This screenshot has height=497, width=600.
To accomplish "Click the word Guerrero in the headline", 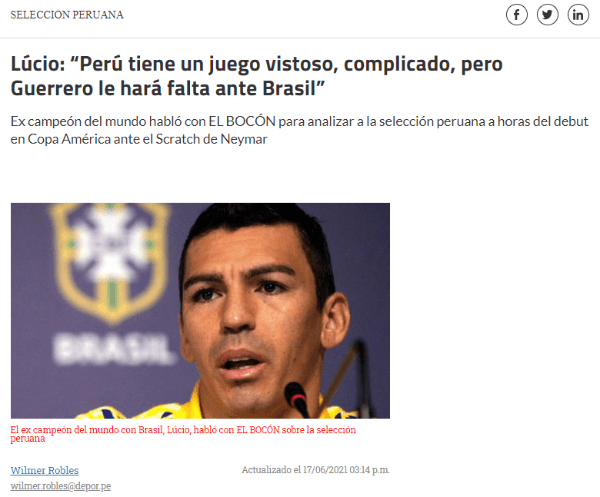I will 51,88.
